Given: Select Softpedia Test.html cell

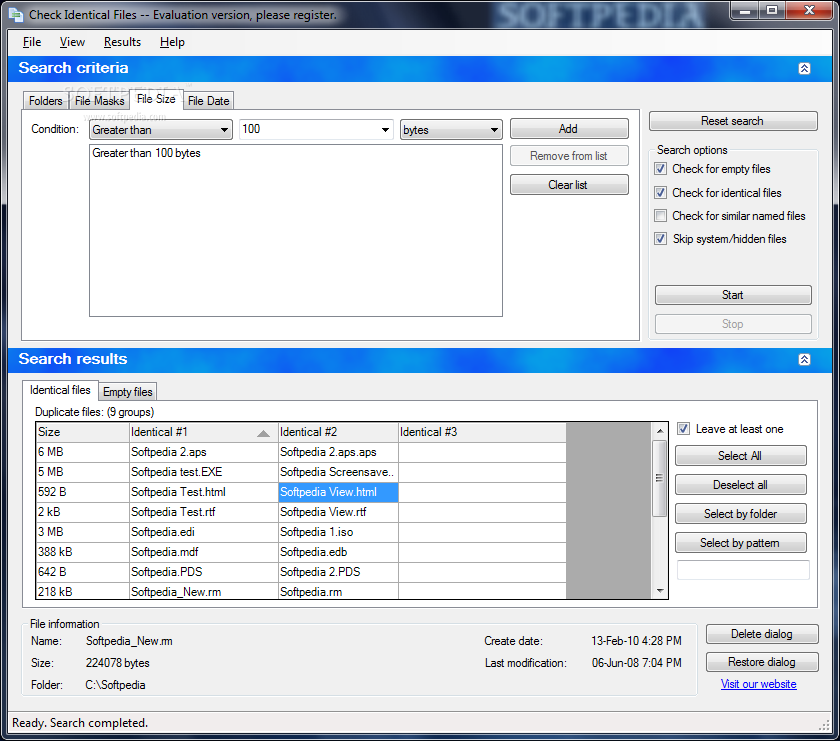Looking at the screenshot, I should tap(204, 492).
